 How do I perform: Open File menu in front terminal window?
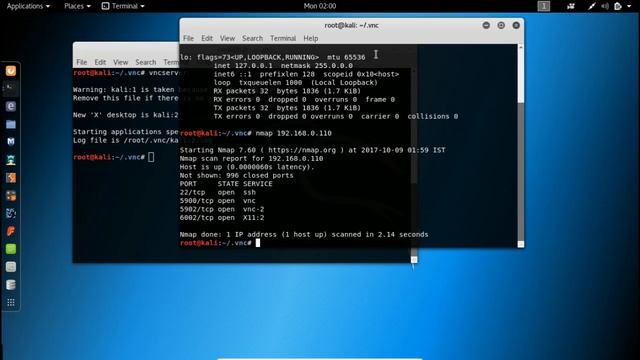point(188,38)
